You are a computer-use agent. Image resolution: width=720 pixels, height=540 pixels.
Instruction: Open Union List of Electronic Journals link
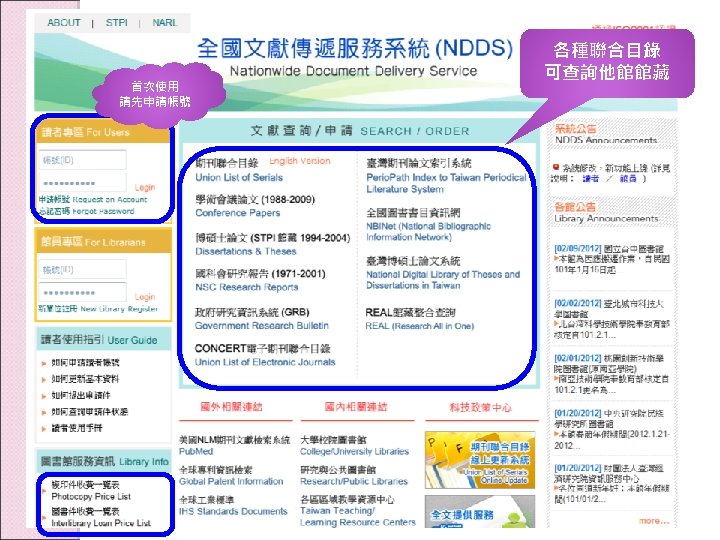click(x=265, y=362)
